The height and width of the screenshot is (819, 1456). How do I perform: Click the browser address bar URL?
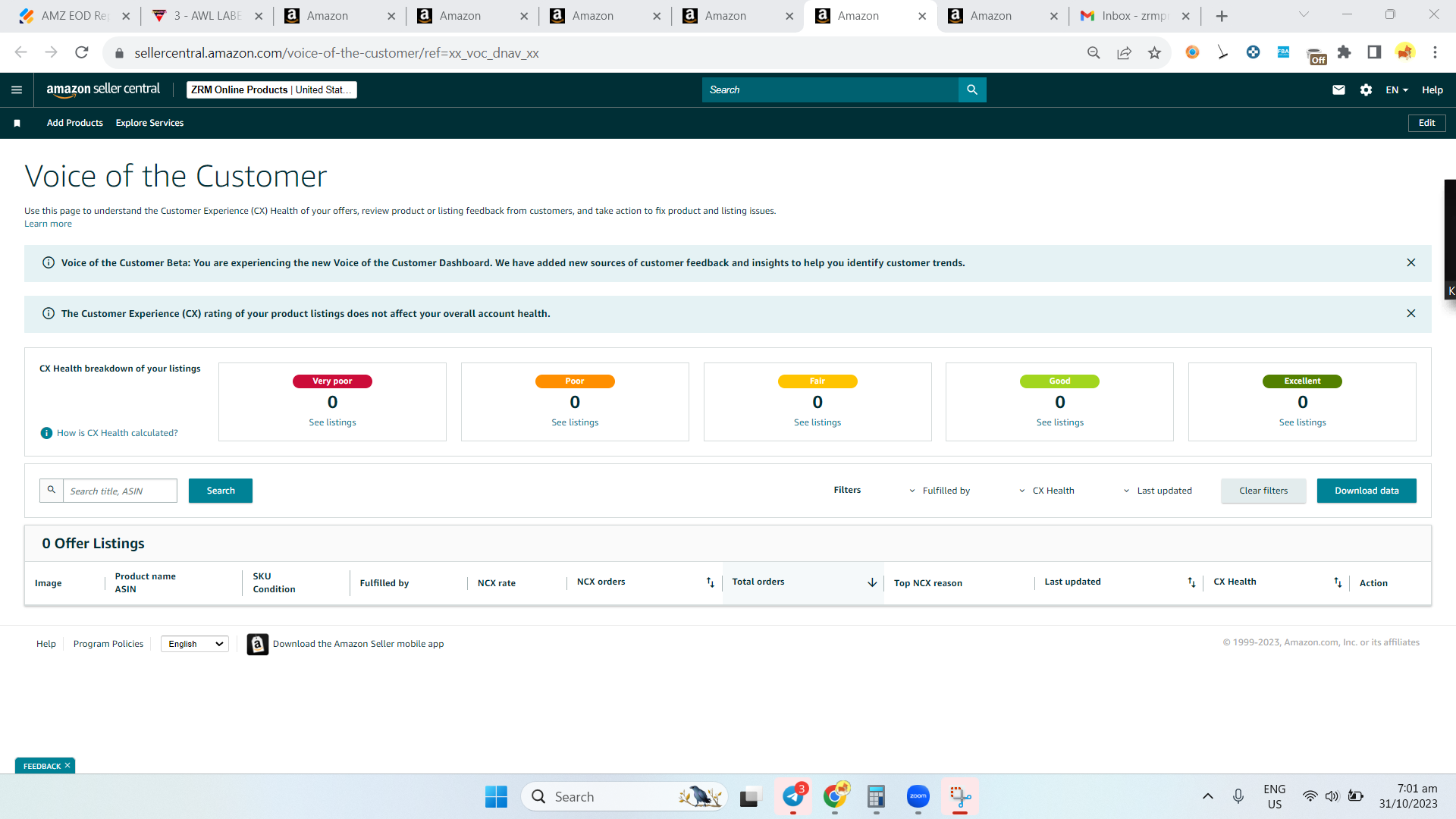(337, 52)
